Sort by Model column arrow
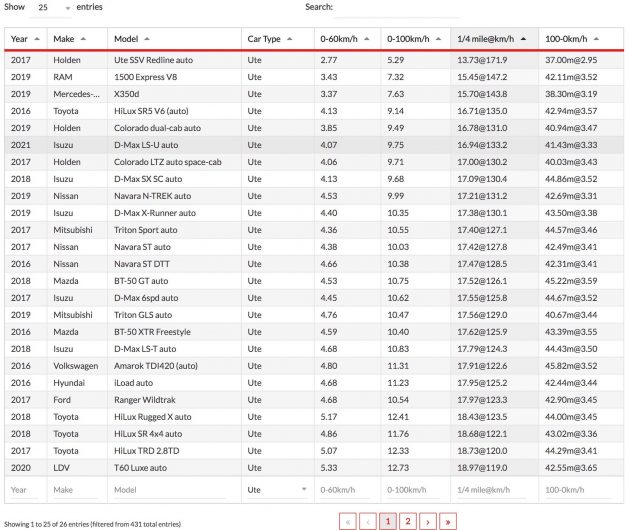Screen dimensions: 629x530 tap(147, 39)
